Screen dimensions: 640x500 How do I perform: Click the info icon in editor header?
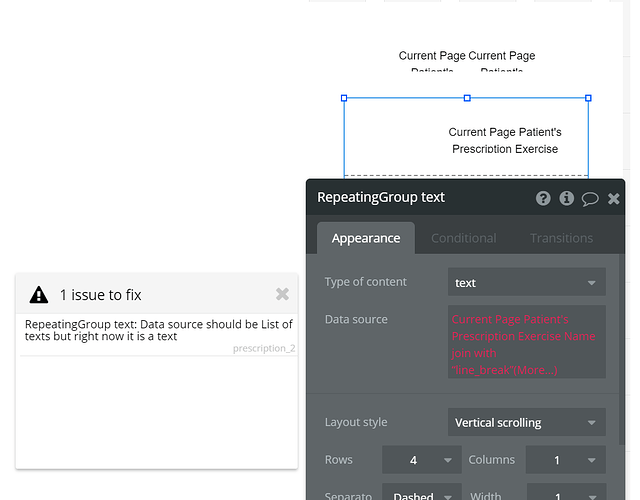point(567,198)
